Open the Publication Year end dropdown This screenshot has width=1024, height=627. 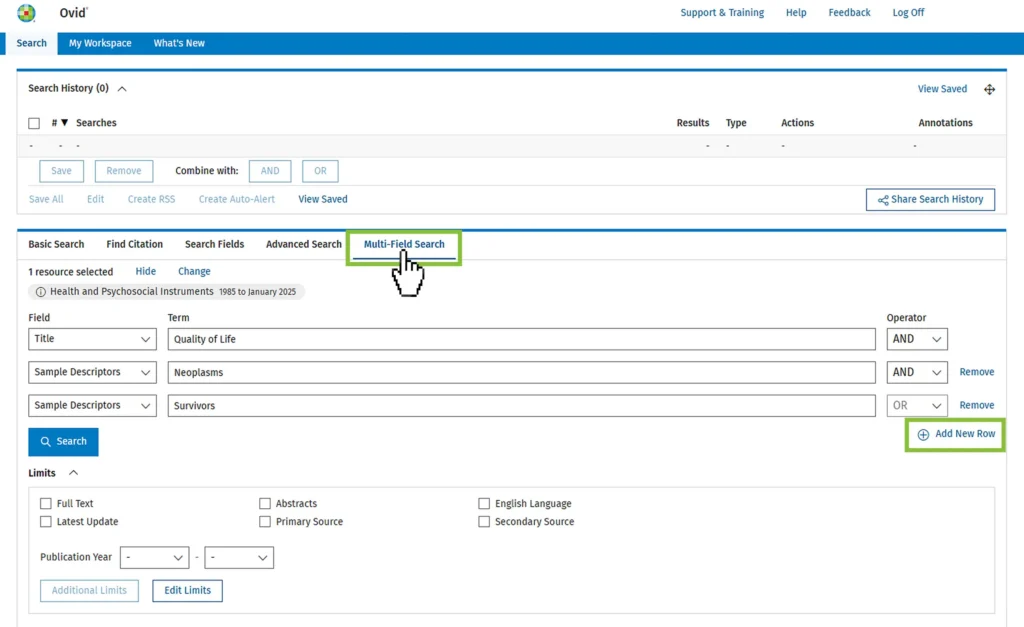pyautogui.click(x=239, y=558)
